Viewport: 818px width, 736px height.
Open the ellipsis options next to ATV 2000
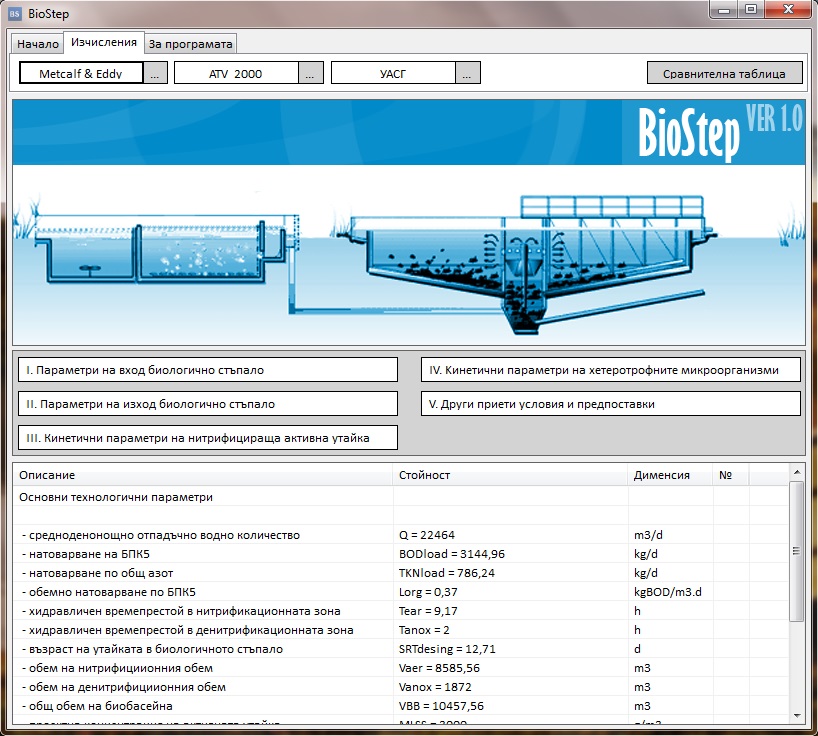(311, 74)
